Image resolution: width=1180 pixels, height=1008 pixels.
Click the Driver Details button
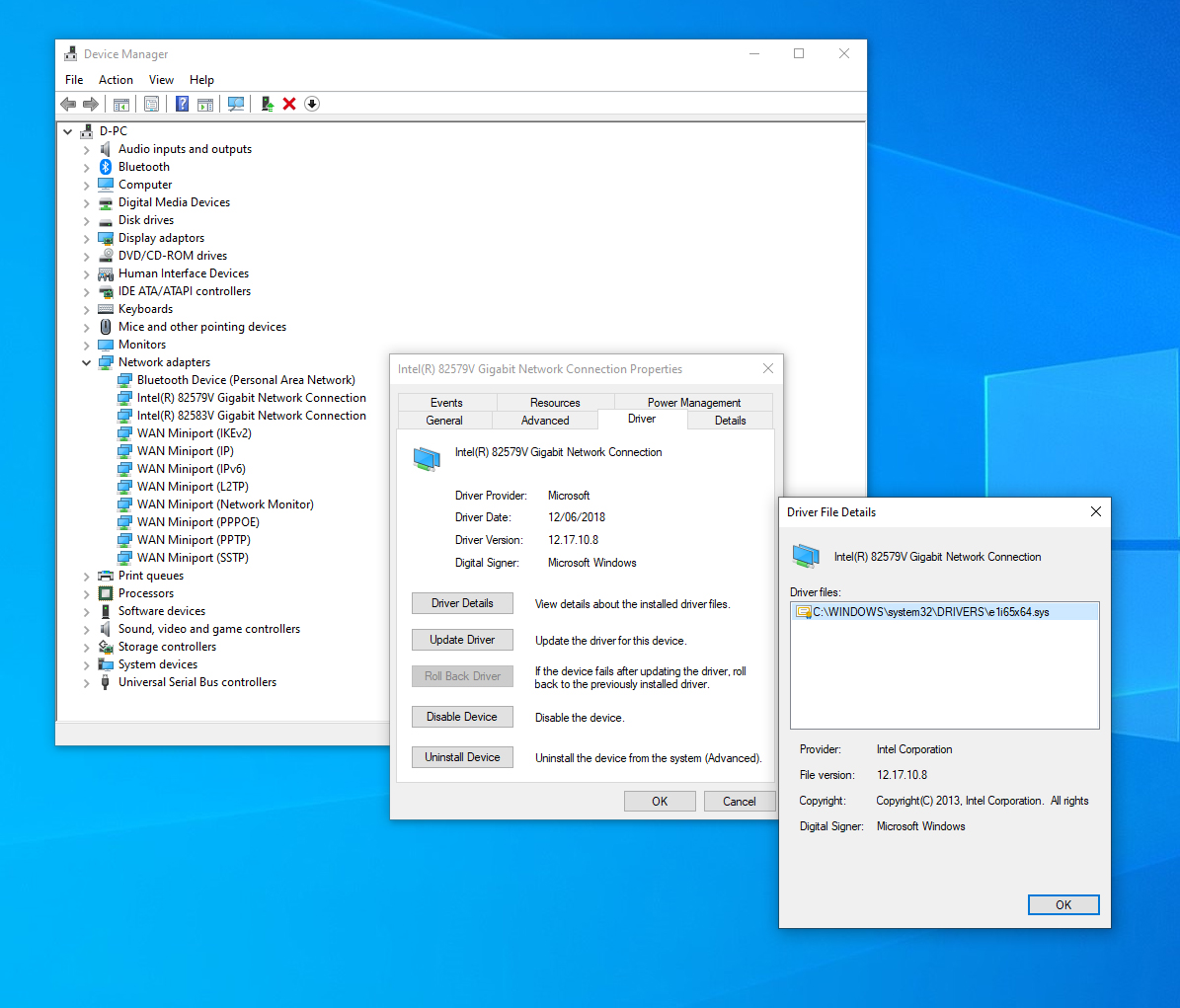pyautogui.click(x=462, y=603)
